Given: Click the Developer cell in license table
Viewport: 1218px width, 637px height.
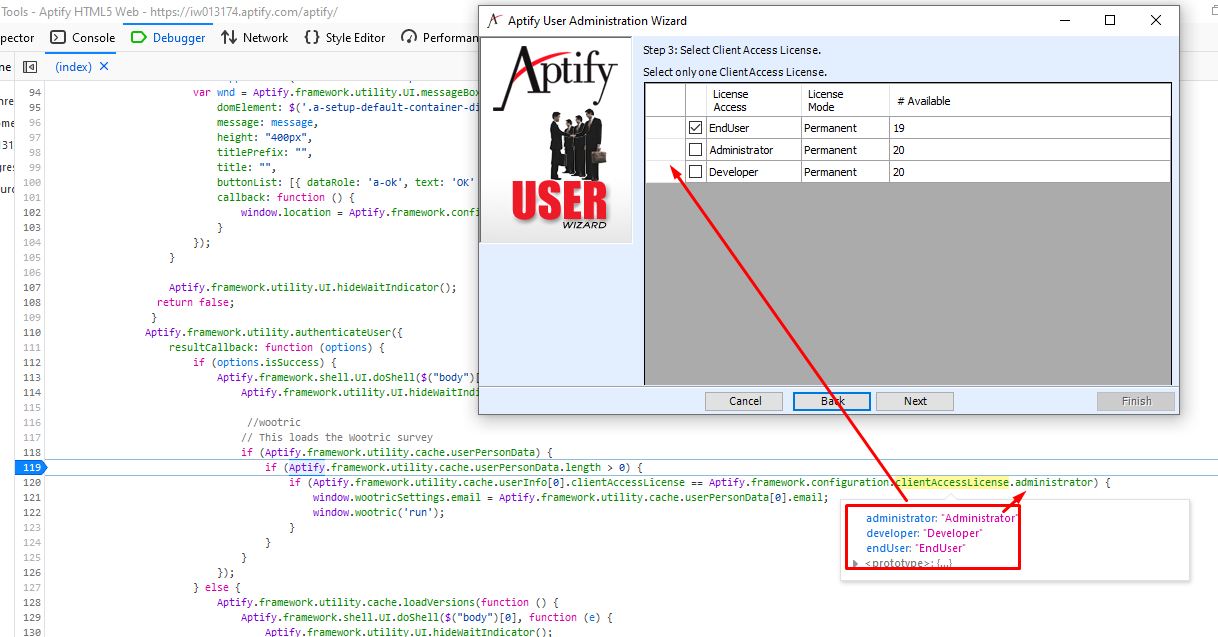Looking at the screenshot, I should (754, 172).
